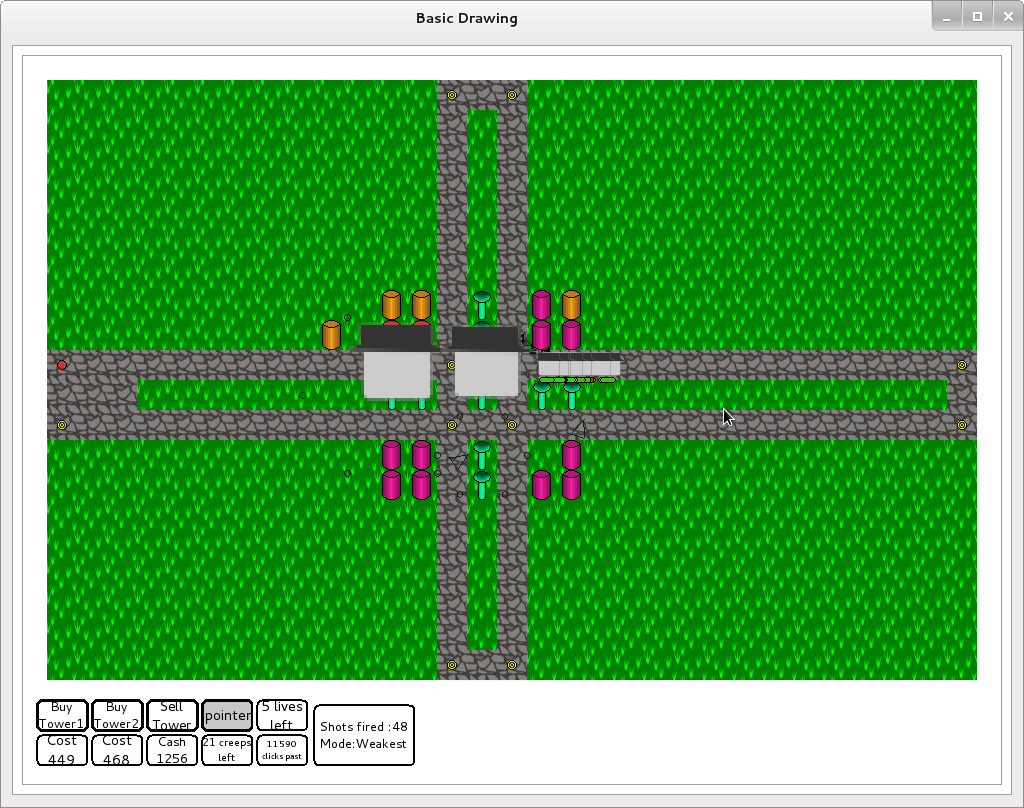Toggle targeting via 'Mode:Weakest' text
1024x808 pixels.
(363, 744)
